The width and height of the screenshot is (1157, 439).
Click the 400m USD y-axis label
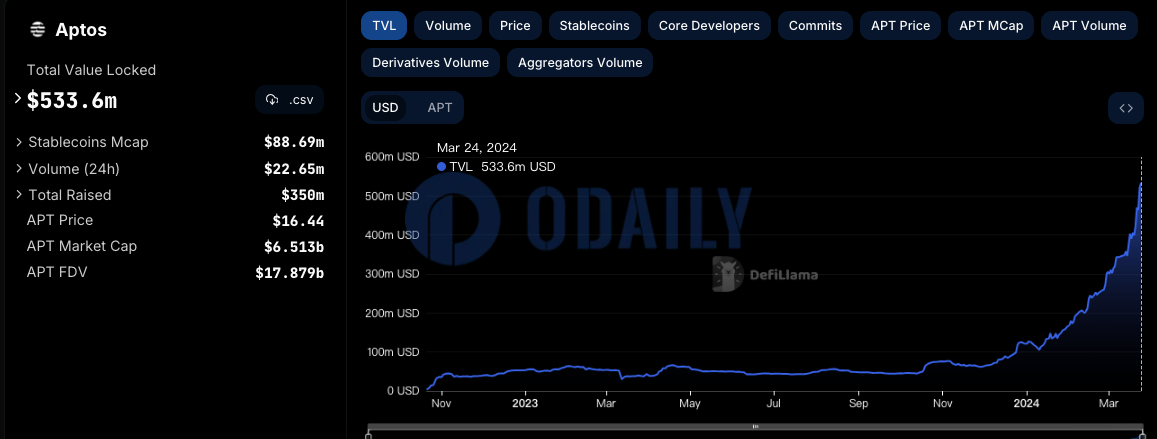[x=393, y=235]
